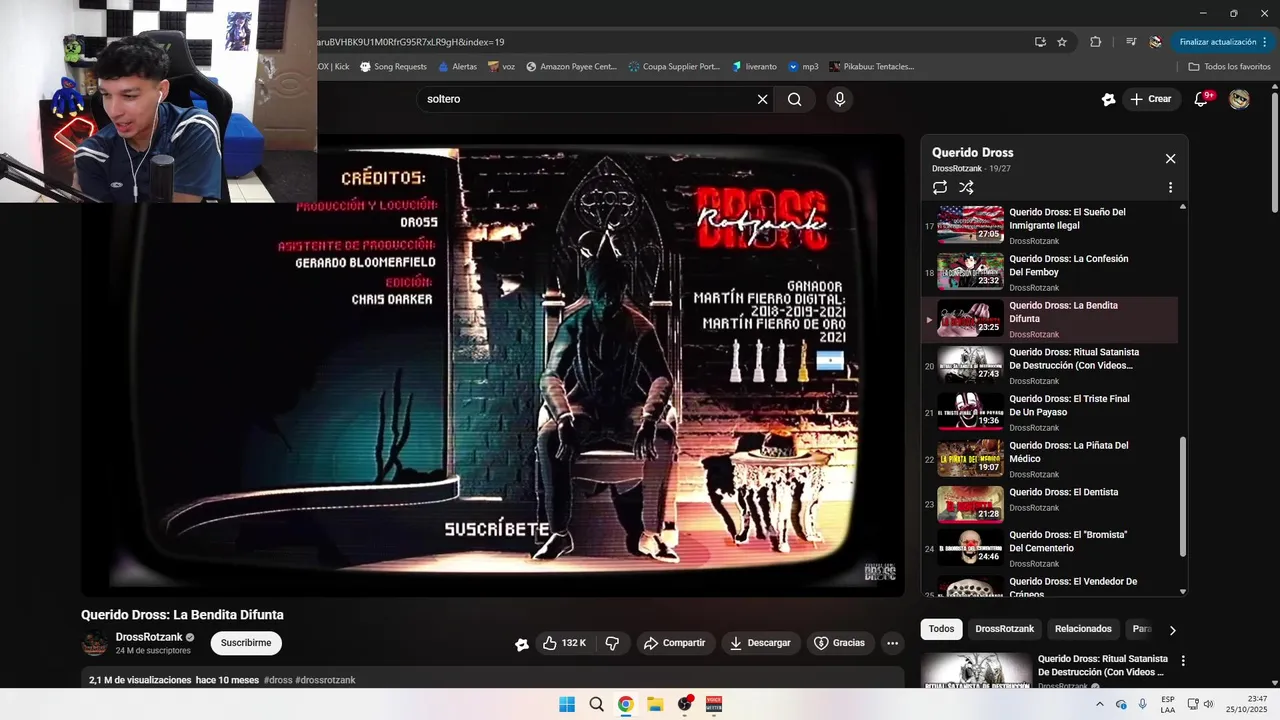Click the sparkle icon beside Crear

[1108, 99]
